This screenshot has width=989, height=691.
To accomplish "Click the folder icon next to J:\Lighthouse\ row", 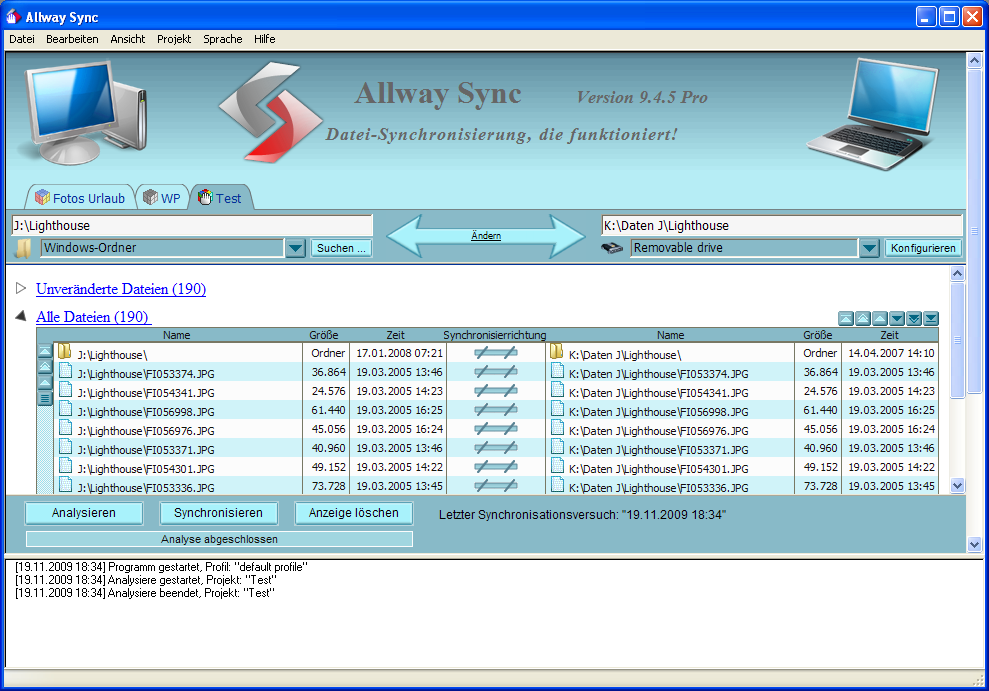I will pyautogui.click(x=64, y=353).
